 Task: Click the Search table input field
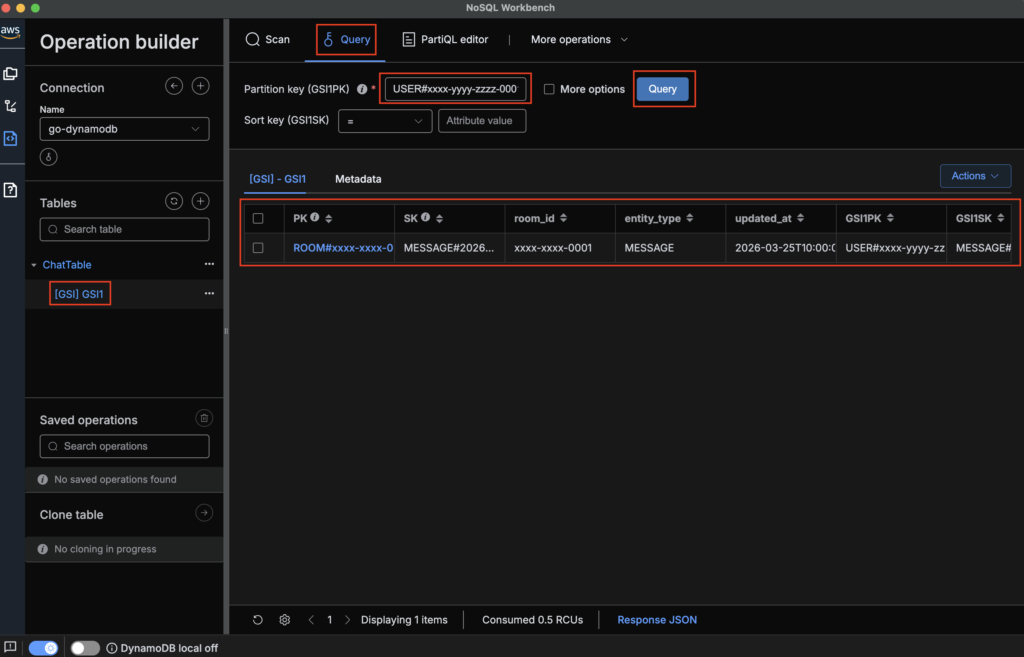coord(124,229)
